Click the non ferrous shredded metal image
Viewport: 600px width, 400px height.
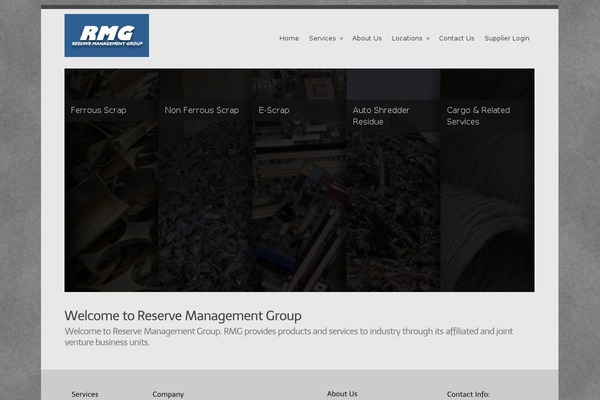coord(205,207)
